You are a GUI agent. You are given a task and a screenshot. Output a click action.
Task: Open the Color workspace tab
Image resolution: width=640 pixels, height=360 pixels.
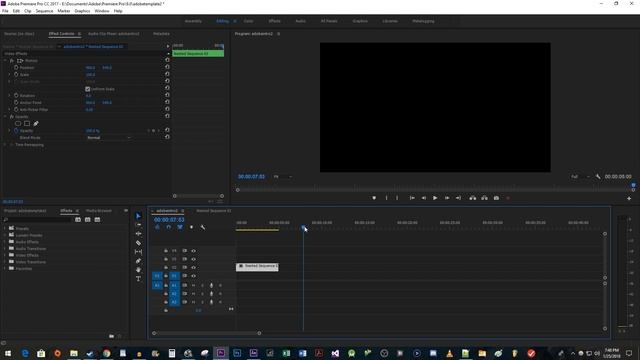249,21
